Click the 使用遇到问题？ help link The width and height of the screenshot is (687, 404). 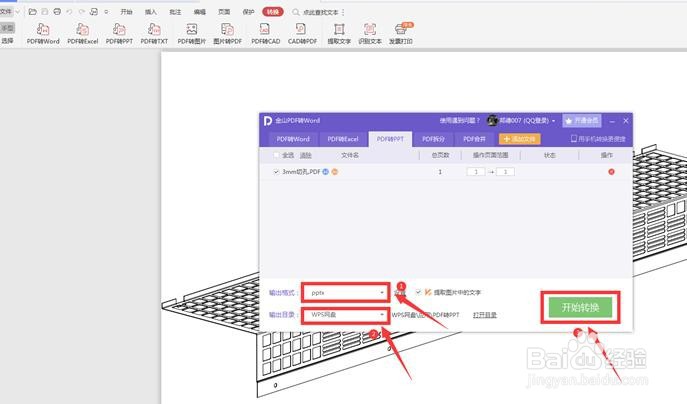(460, 120)
